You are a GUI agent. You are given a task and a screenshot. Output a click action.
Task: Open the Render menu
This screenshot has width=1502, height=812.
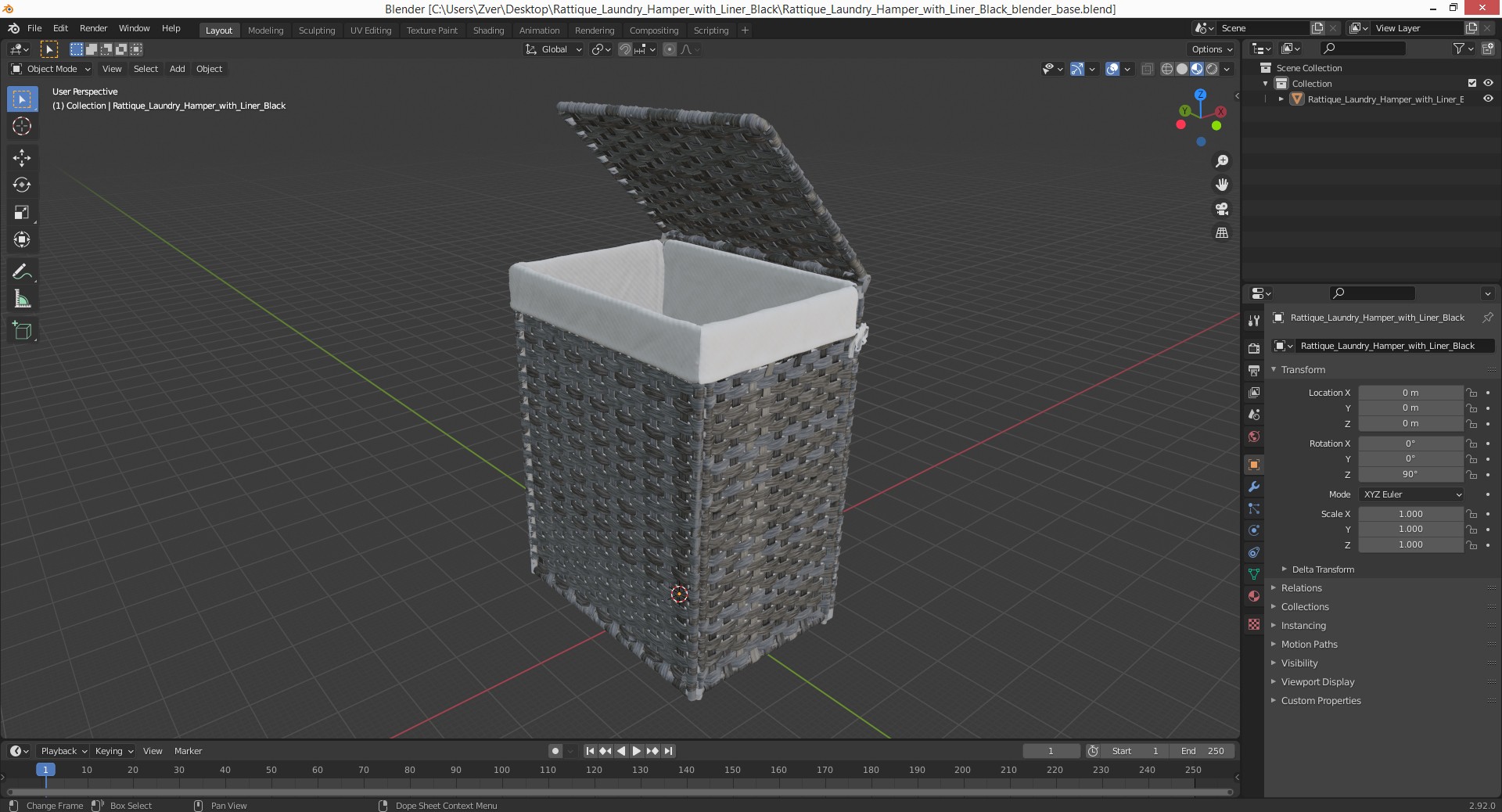pyautogui.click(x=93, y=28)
